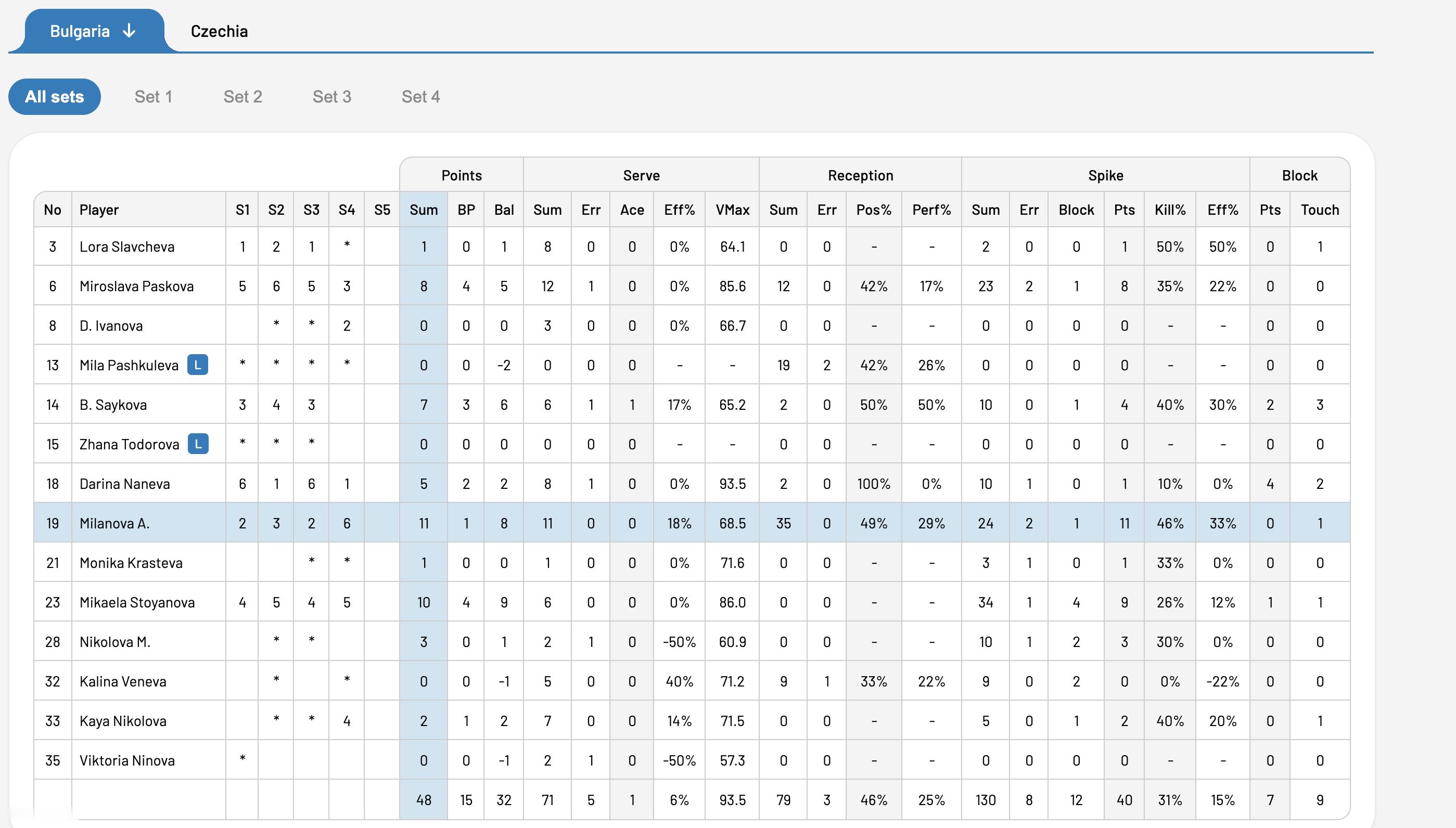1456x828 pixels.
Task: Click the total points sum 48
Action: coord(424,800)
